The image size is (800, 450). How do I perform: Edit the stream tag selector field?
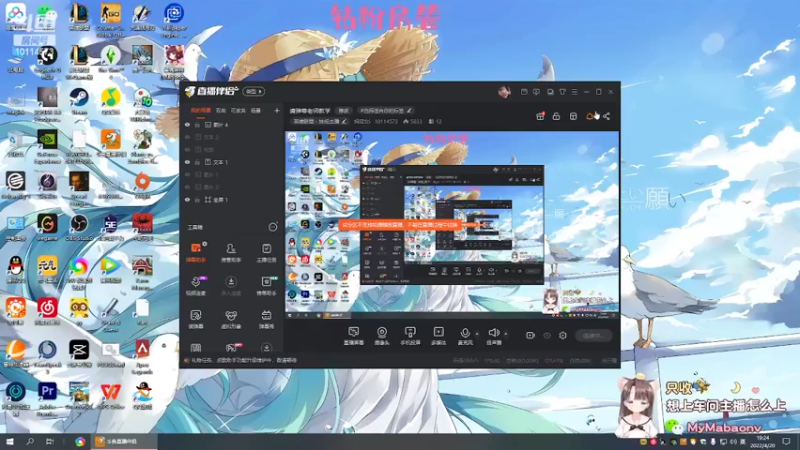(x=385, y=110)
